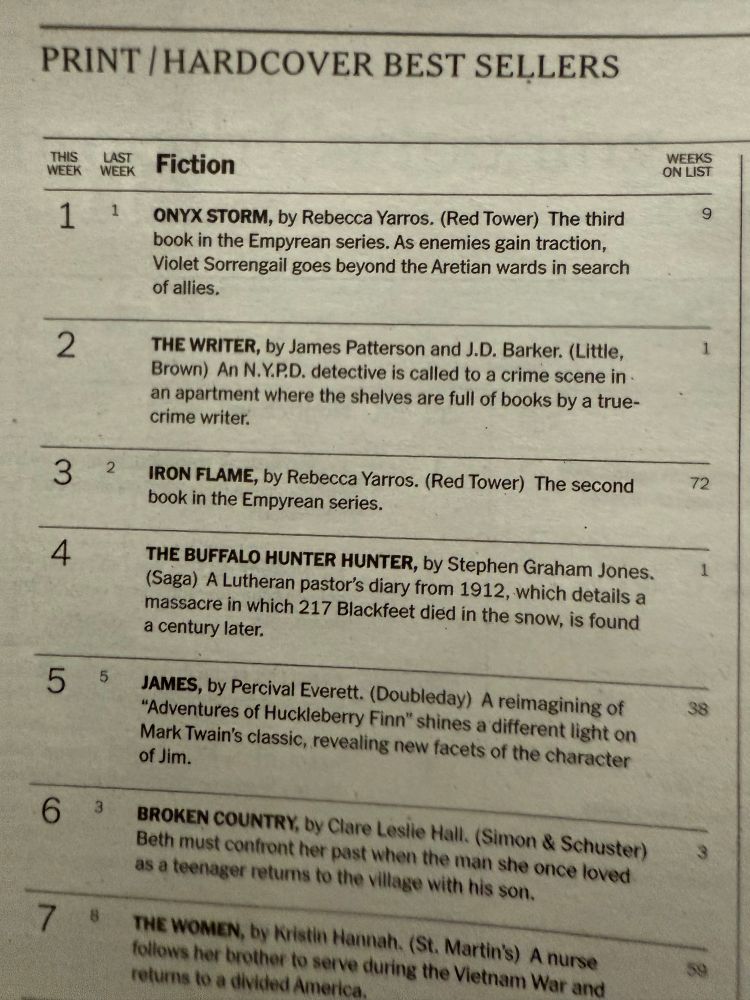Image resolution: width=750 pixels, height=1000 pixels.
Task: Click the WEEKS ON LIST column header
Action: click(687, 165)
